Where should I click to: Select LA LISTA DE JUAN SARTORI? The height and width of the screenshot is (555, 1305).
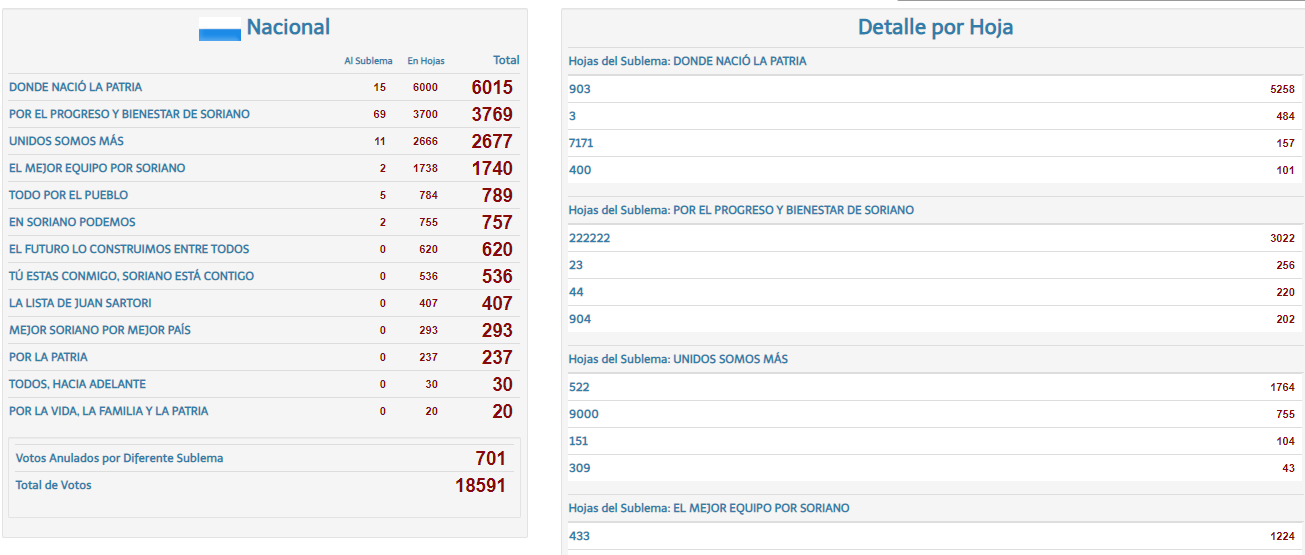pyautogui.click(x=80, y=303)
